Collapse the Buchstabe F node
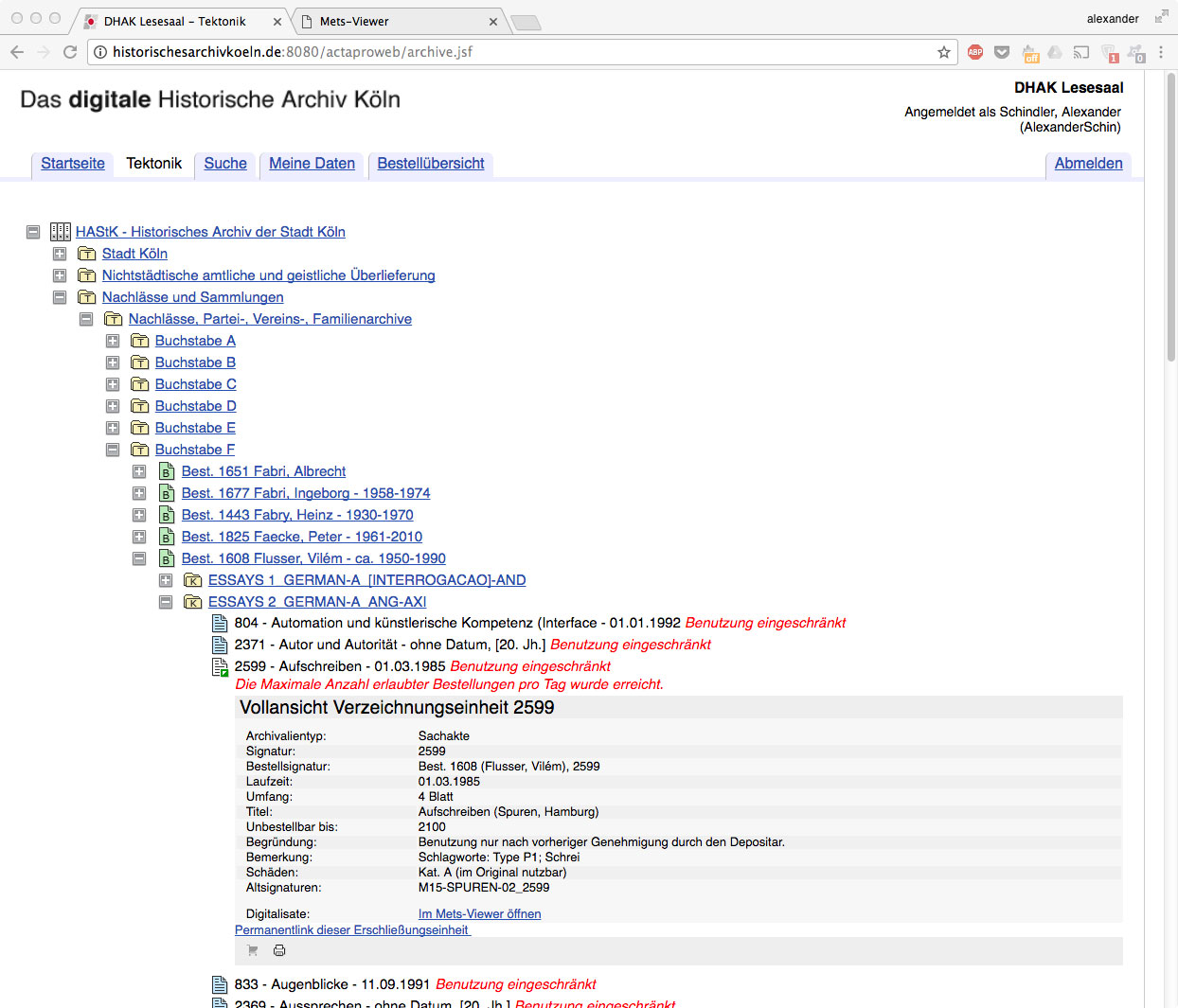Image resolution: width=1178 pixels, height=1008 pixels. click(113, 450)
